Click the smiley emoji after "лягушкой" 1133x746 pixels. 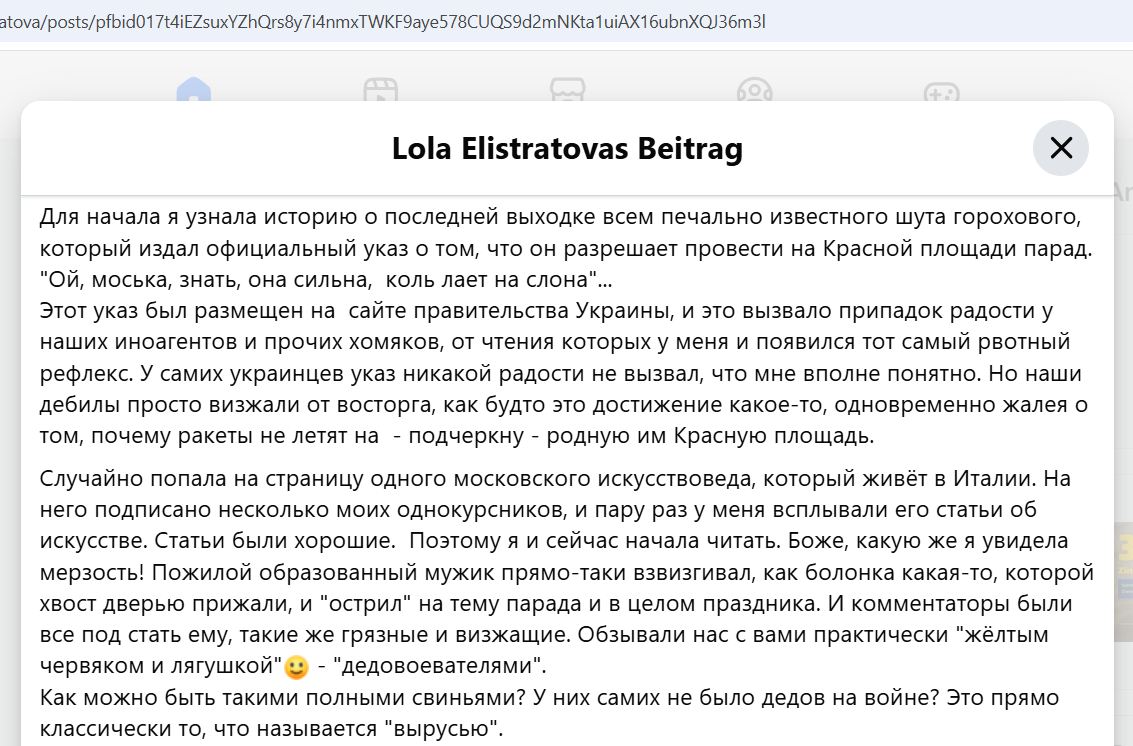click(296, 666)
